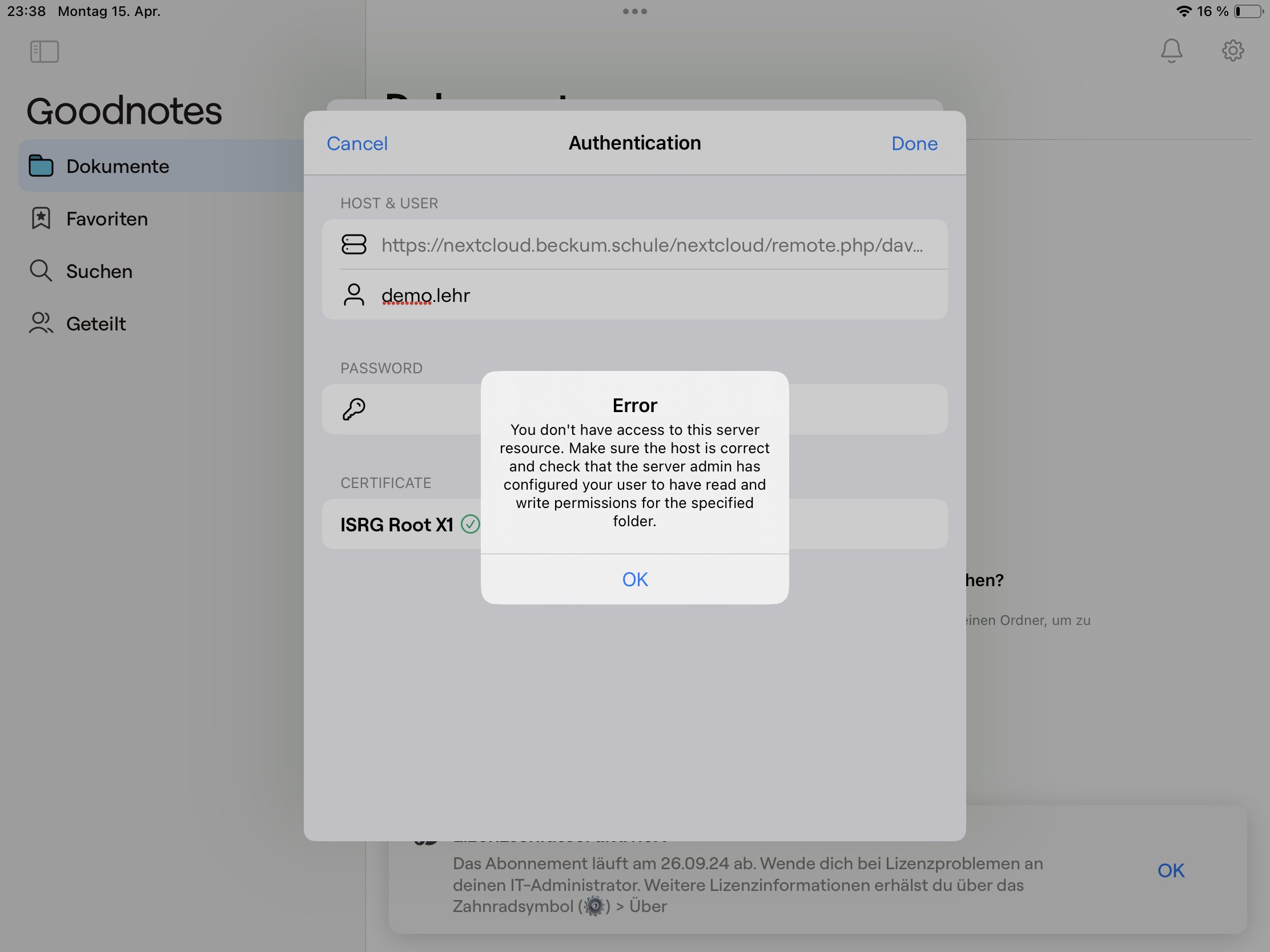Tap the Dokumente folder icon
The height and width of the screenshot is (952, 1270).
pos(41,166)
